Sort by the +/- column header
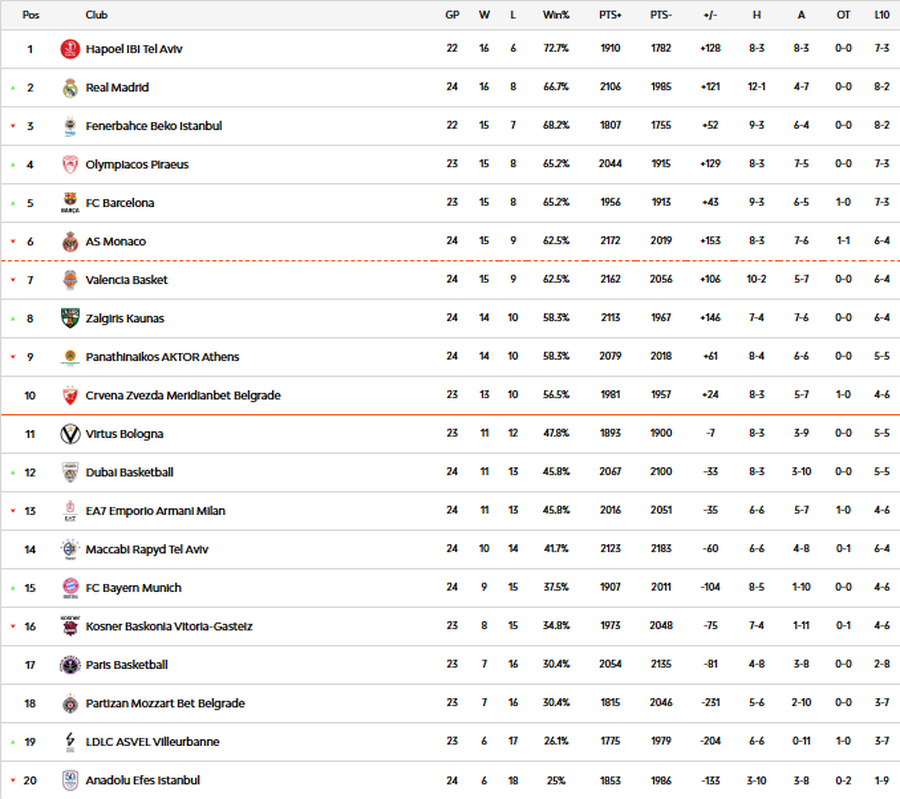This screenshot has height=799, width=900. pos(711,15)
